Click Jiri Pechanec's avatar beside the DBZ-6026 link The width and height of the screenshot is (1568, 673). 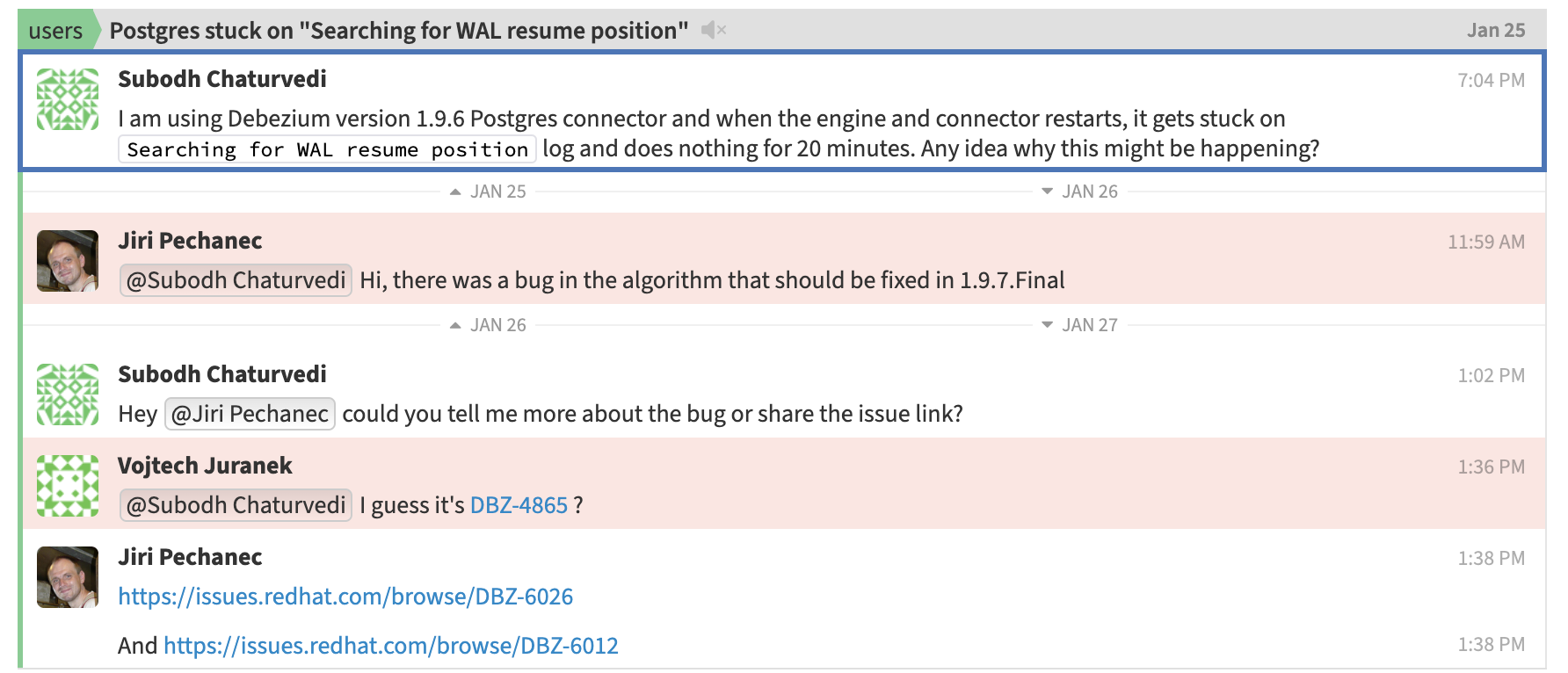[66, 576]
